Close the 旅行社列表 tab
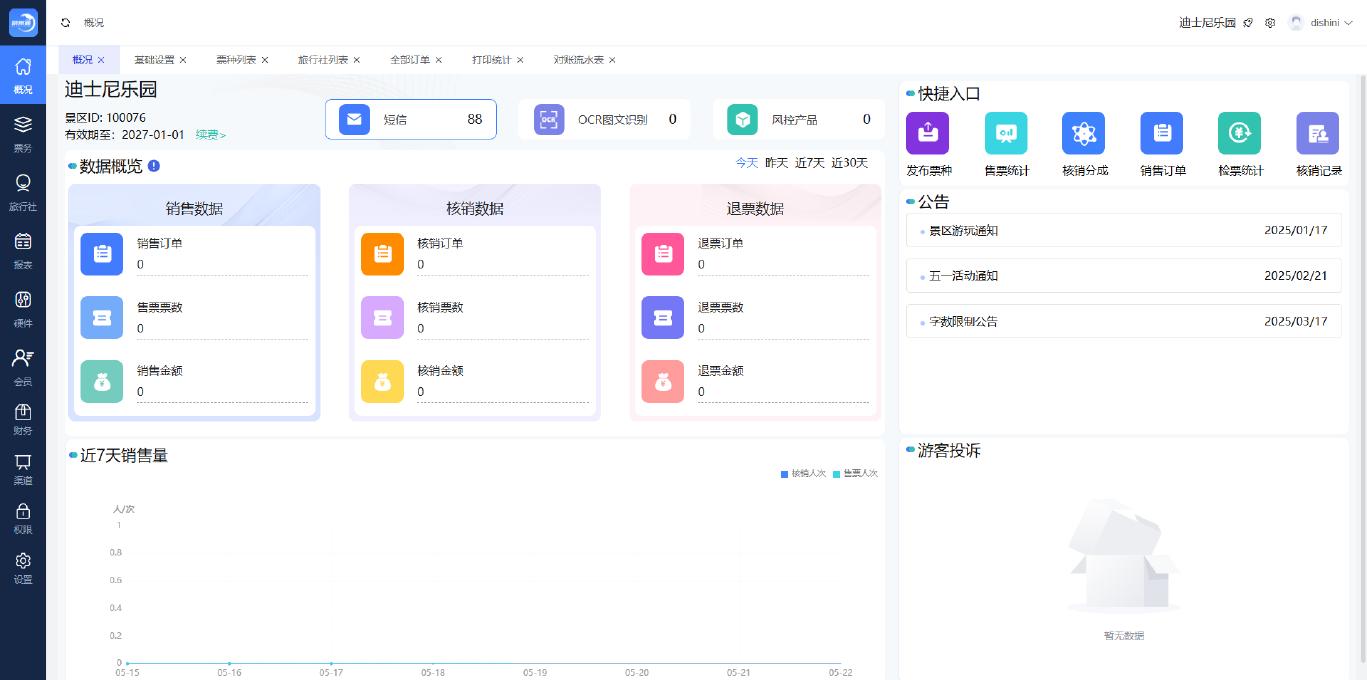Viewport: 1367px width, 680px height. [357, 60]
